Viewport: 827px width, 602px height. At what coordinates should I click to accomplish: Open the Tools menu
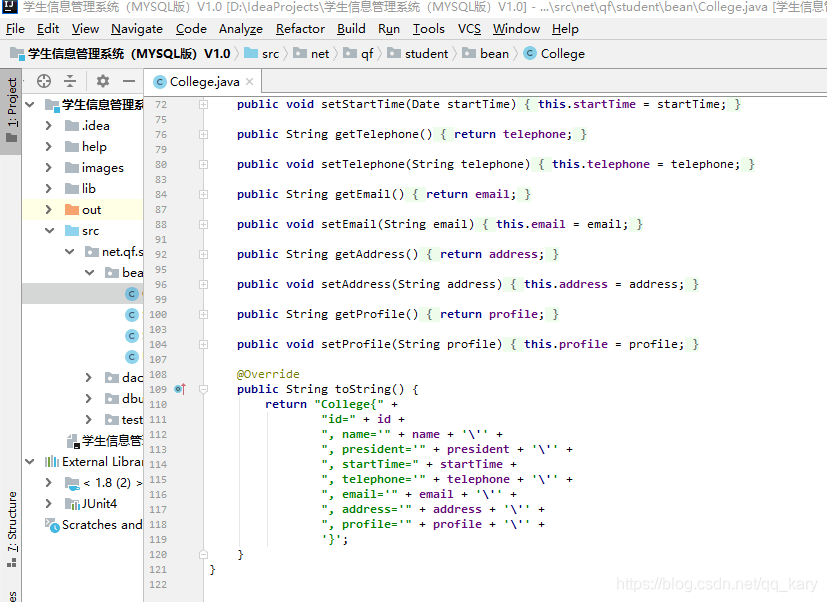pos(428,29)
